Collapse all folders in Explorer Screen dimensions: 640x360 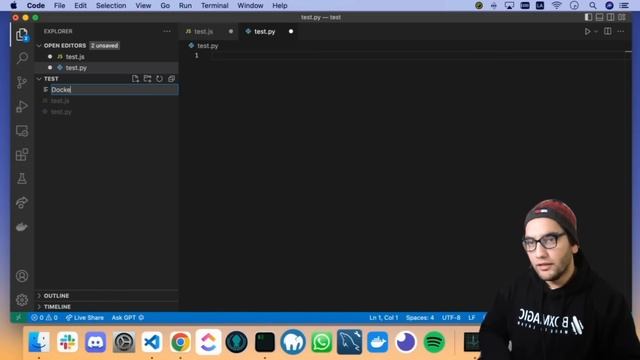[x=171, y=79]
